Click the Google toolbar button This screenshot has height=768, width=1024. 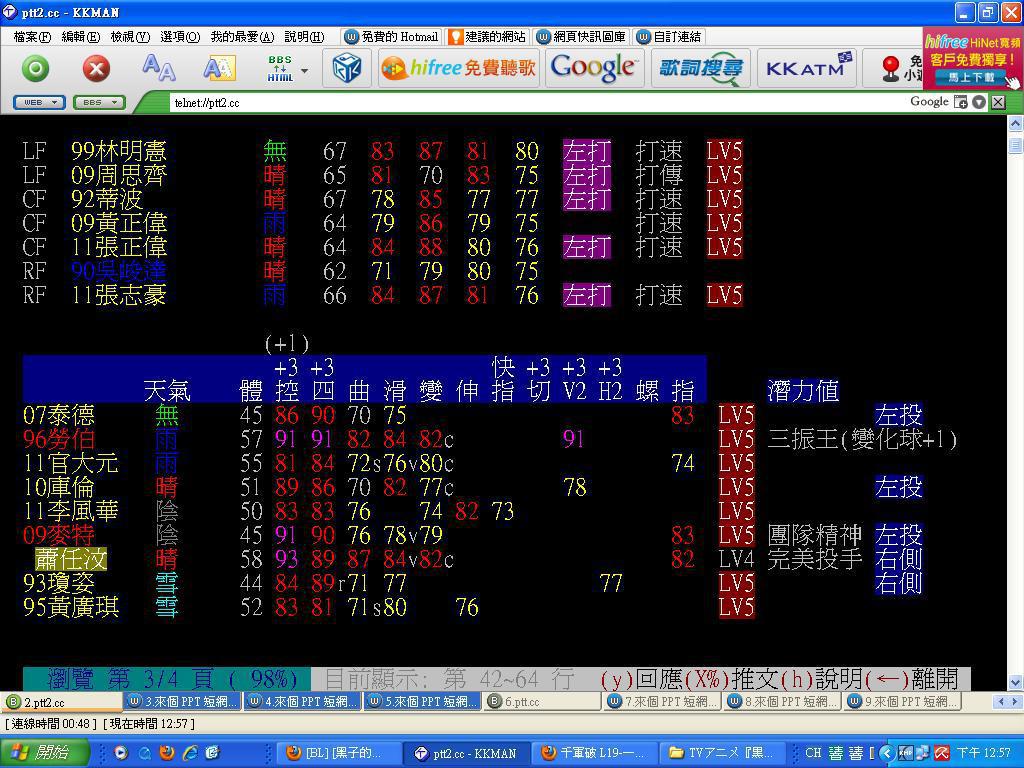[x=593, y=67]
